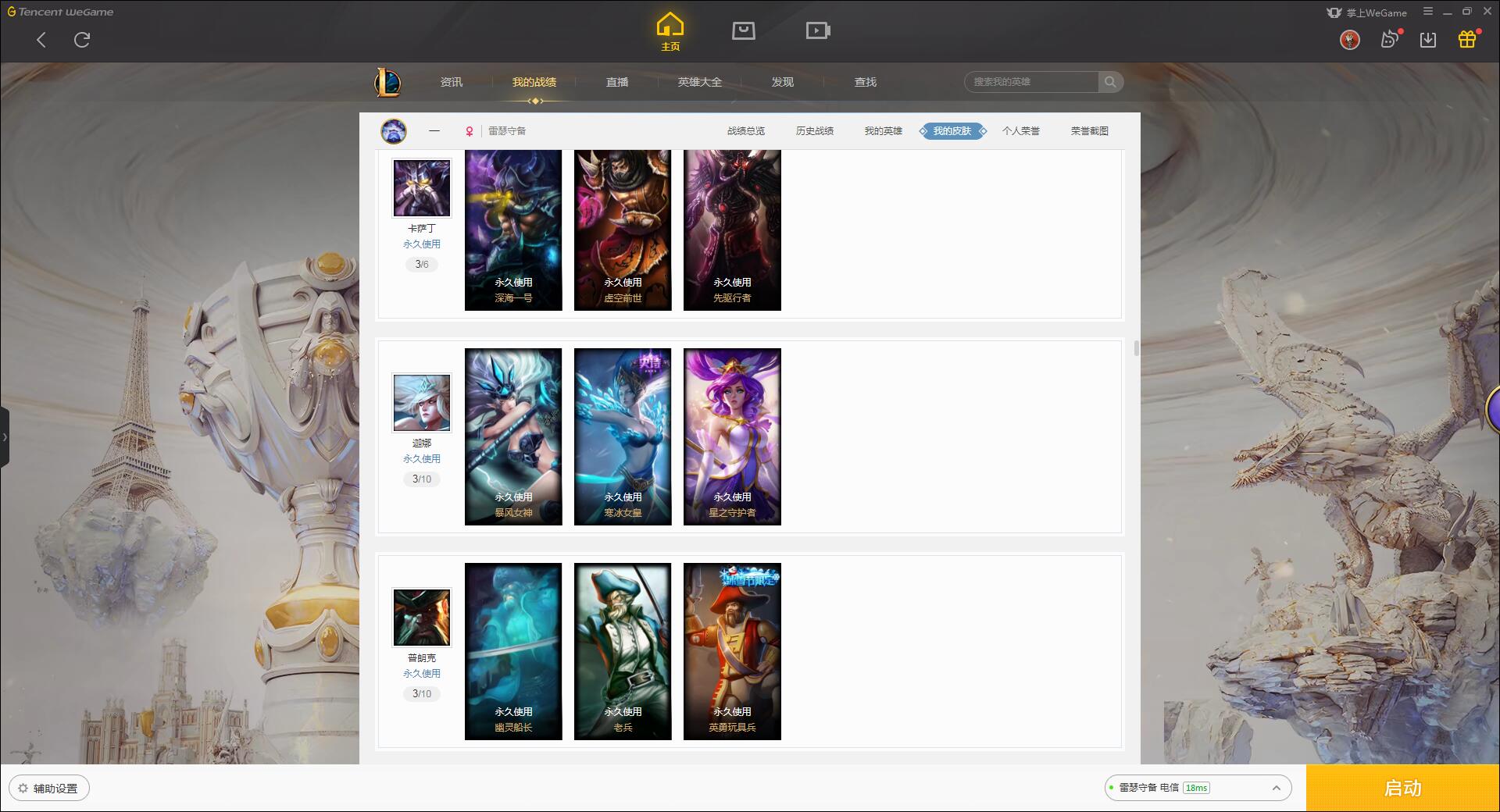
Task: Open the 暴风女神 skin card
Action: pyautogui.click(x=513, y=436)
